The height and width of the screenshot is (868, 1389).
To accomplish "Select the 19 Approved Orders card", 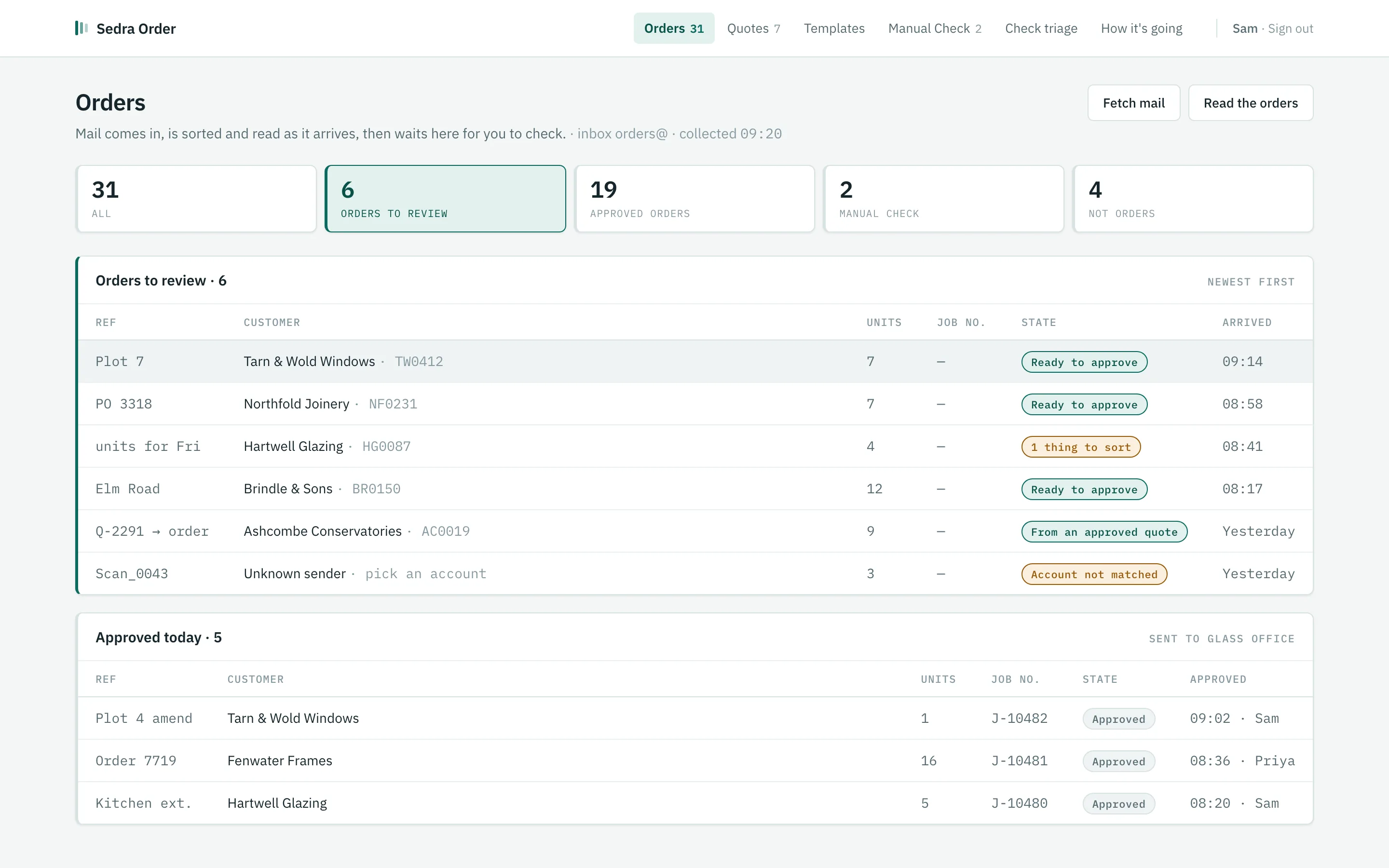I will 694,199.
